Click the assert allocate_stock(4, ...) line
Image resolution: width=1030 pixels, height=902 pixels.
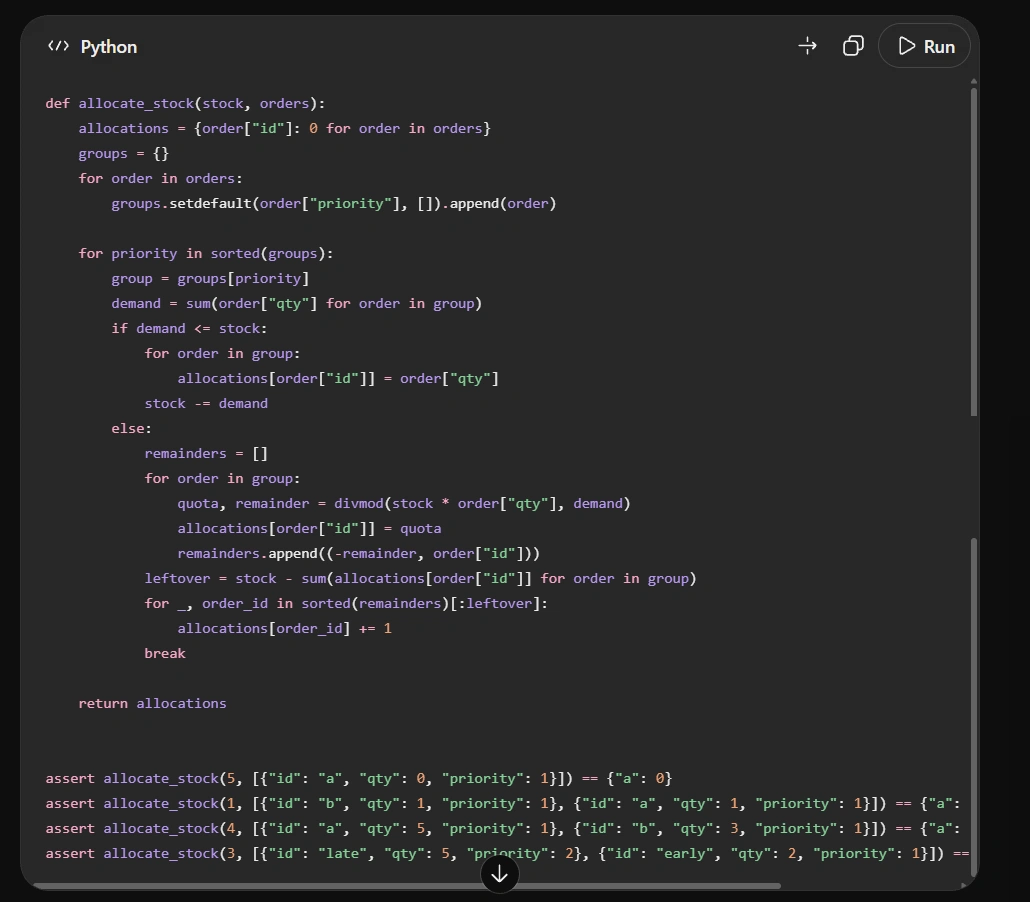pyautogui.click(x=503, y=828)
